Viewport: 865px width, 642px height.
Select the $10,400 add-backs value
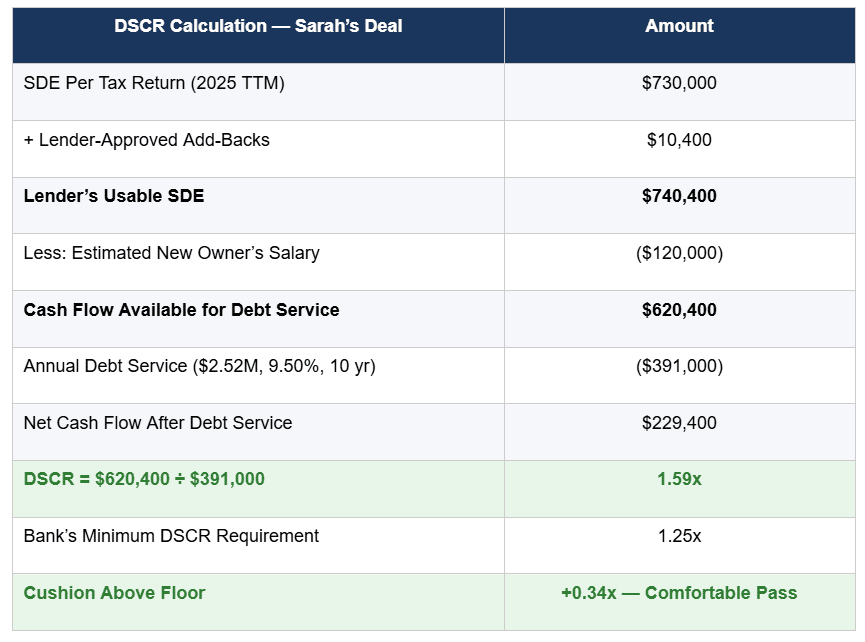pos(679,140)
